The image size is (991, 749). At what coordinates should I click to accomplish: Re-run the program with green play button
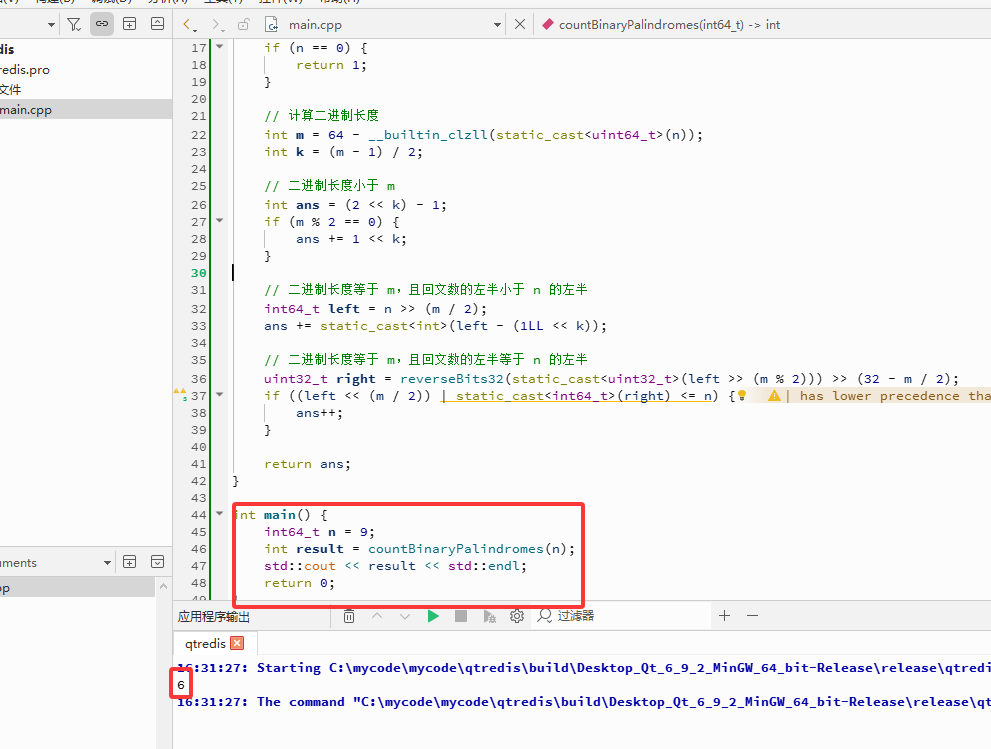tap(433, 616)
